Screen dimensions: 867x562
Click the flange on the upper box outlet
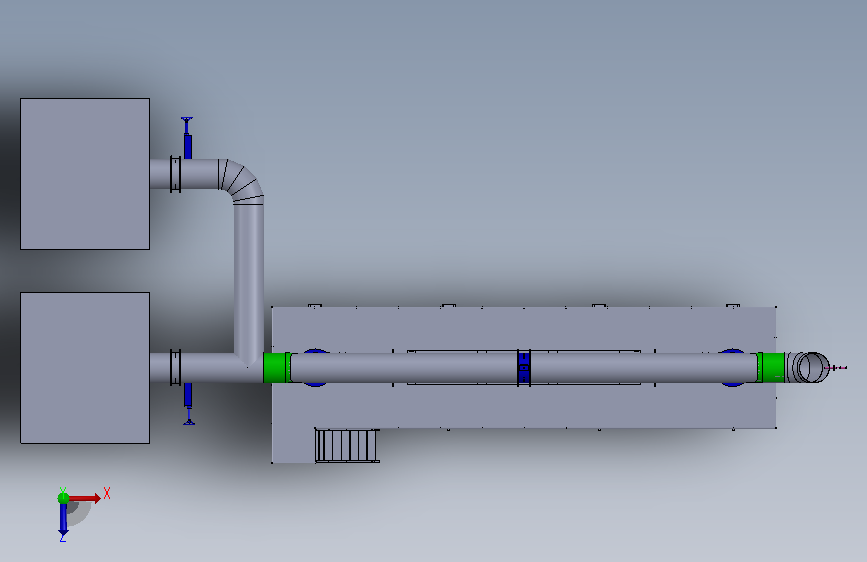(175, 174)
